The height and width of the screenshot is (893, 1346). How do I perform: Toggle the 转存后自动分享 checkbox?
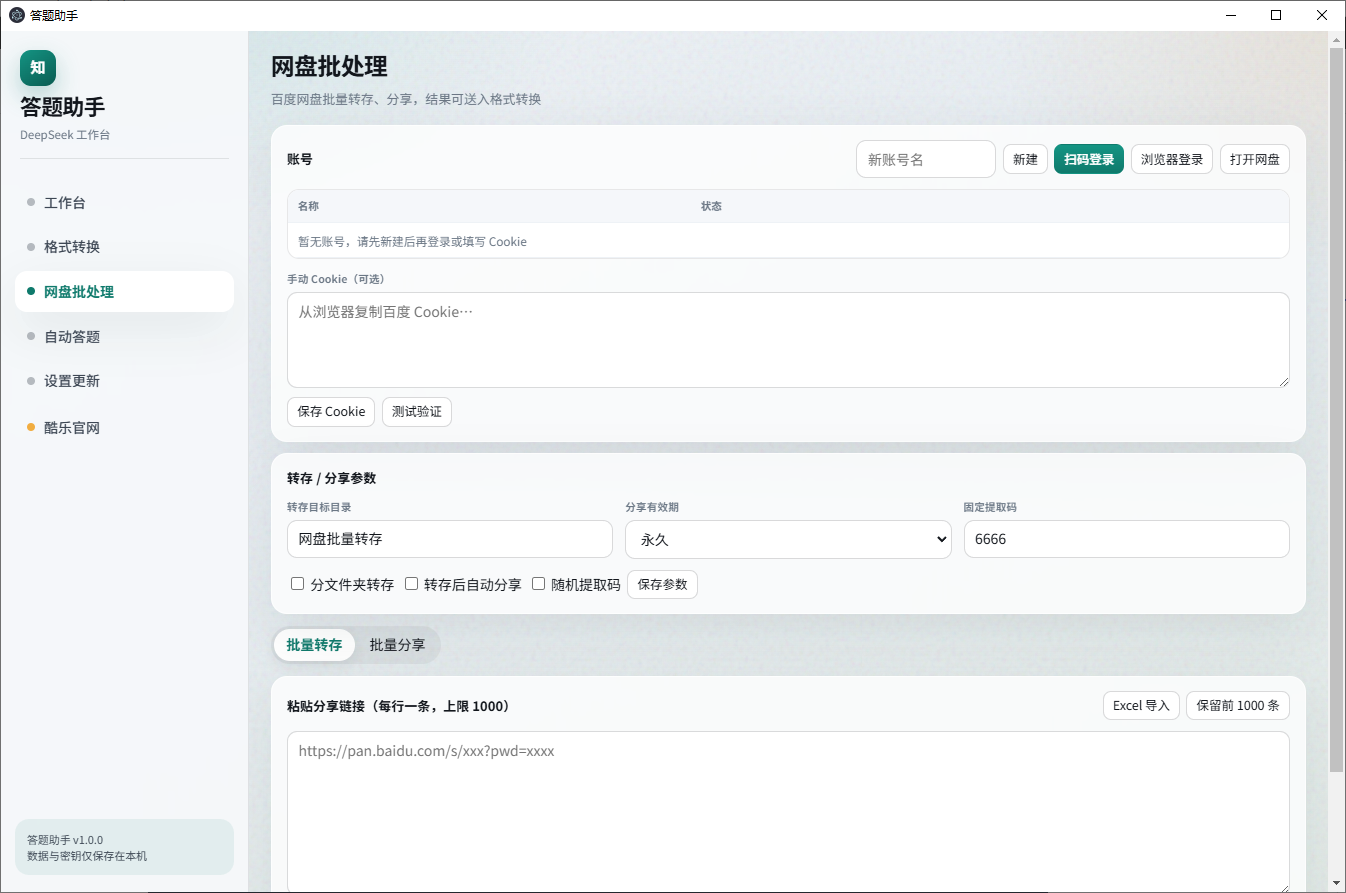pyautogui.click(x=411, y=584)
